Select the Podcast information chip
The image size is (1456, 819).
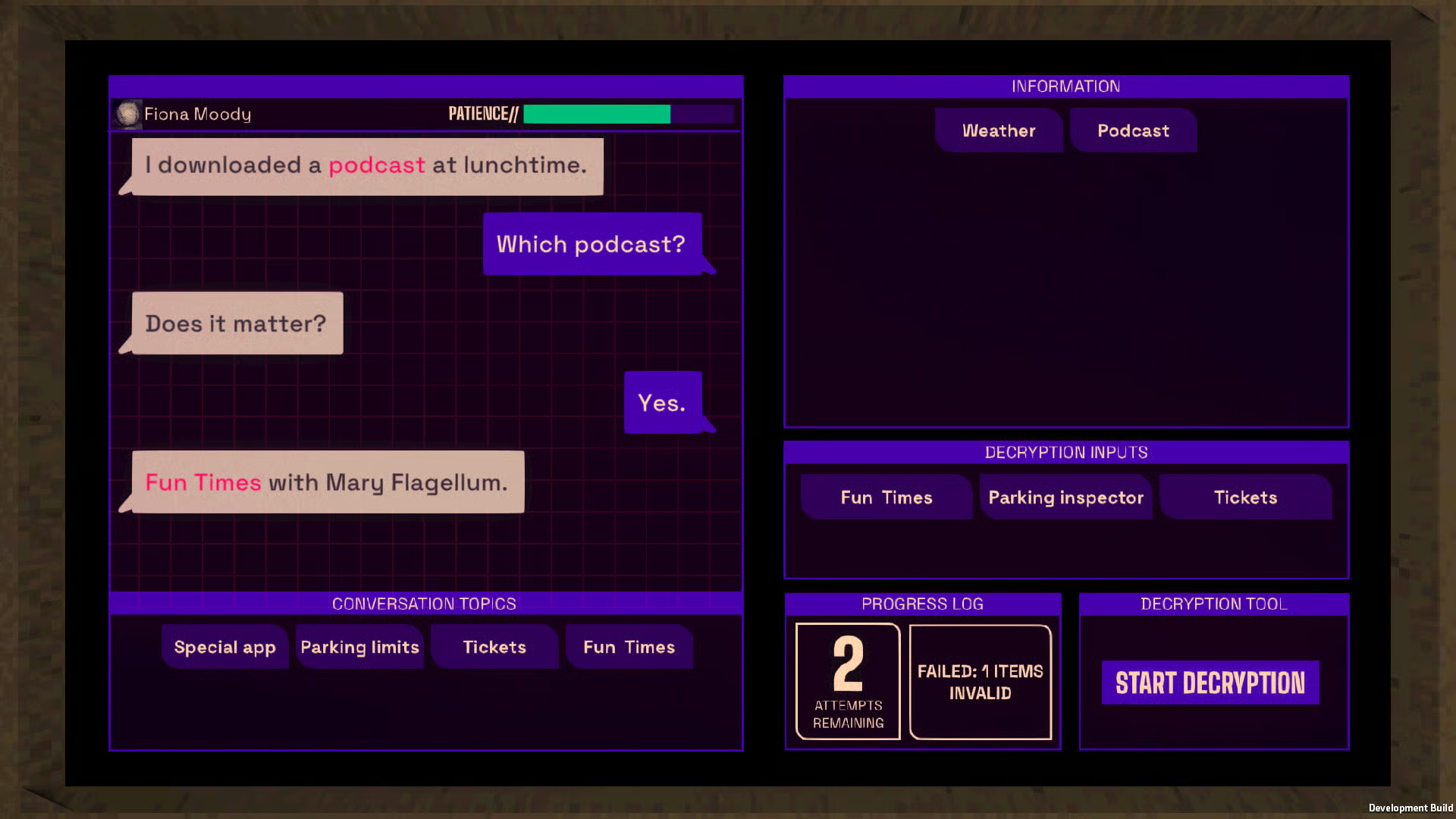[x=1133, y=130]
